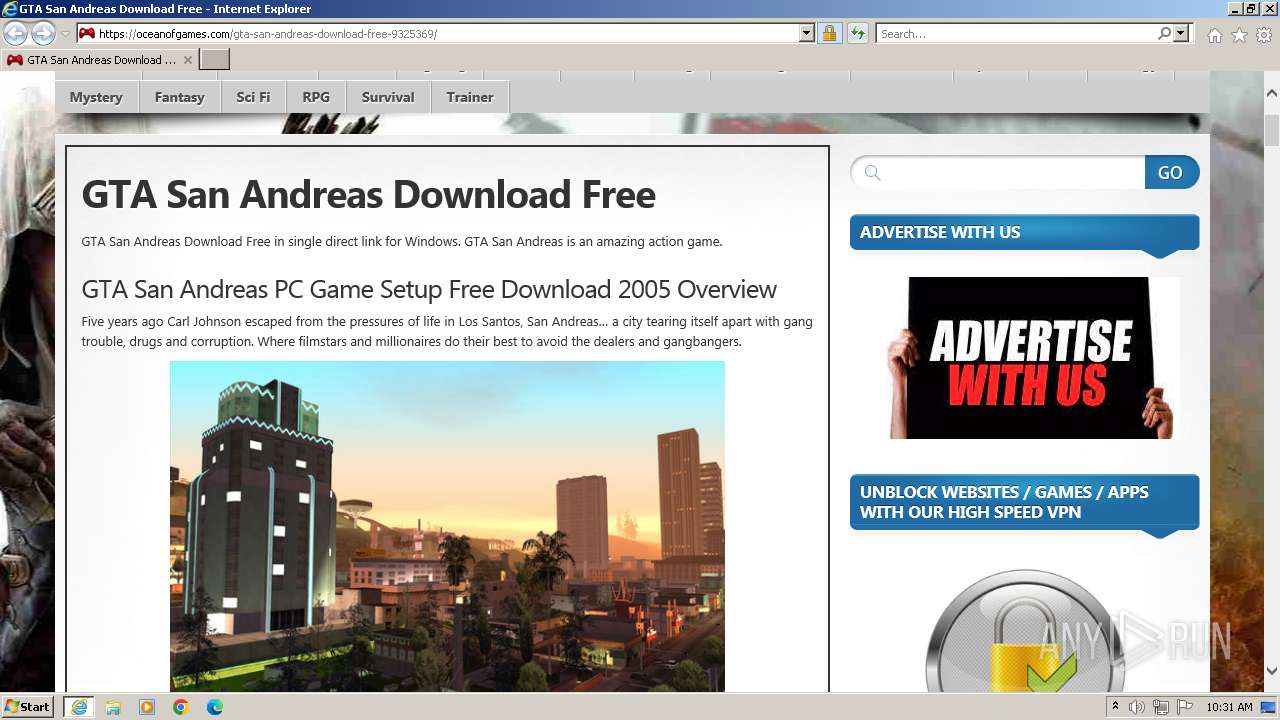The image size is (1280, 720).
Task: Click the Show Desktop button
Action: (x=1270, y=707)
